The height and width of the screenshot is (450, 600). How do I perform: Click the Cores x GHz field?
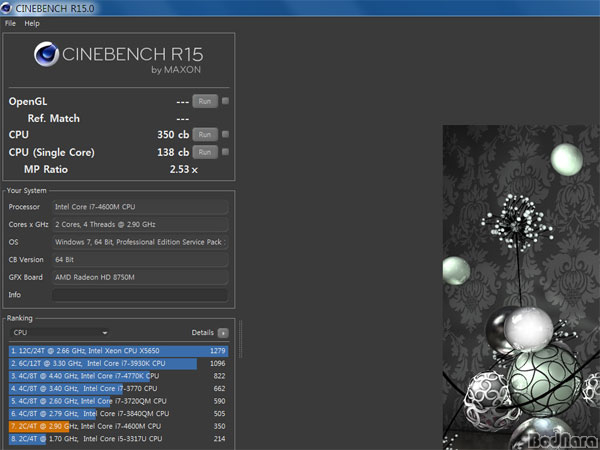pyautogui.click(x=140, y=225)
